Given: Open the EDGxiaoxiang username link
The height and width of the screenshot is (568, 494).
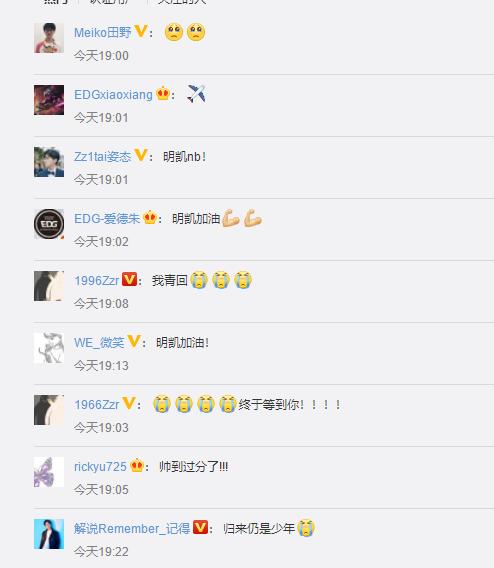Looking at the screenshot, I should tap(113, 95).
